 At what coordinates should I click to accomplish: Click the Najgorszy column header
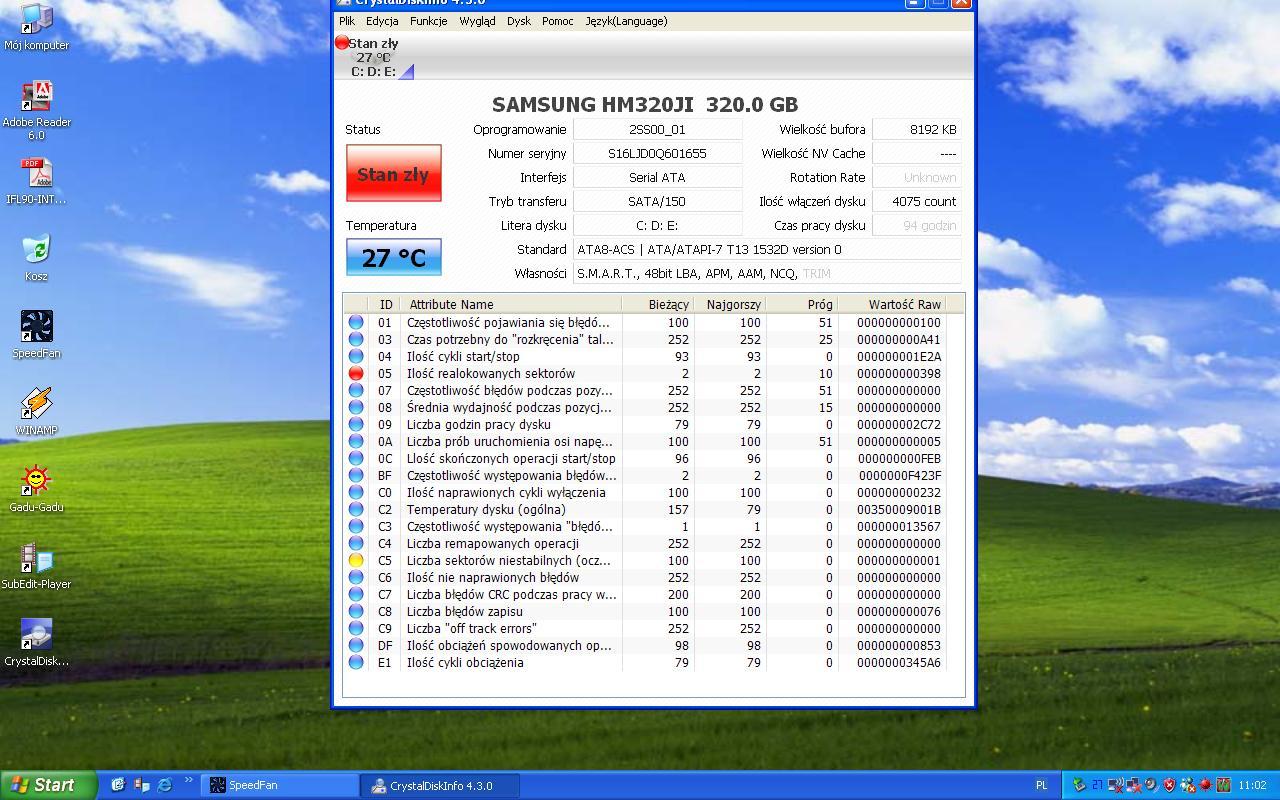pyautogui.click(x=729, y=304)
